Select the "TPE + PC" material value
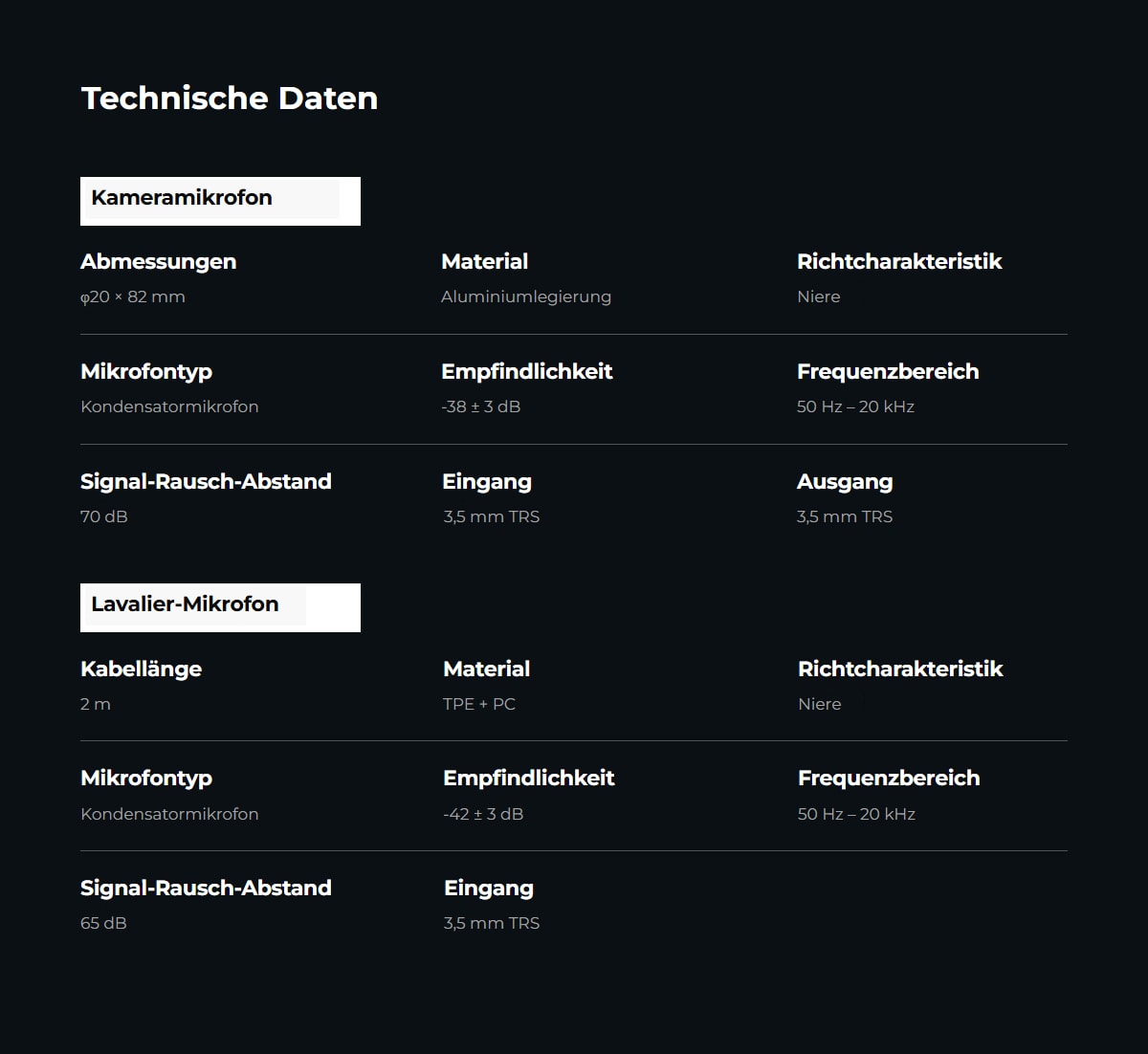The image size is (1148, 1054). click(x=479, y=704)
